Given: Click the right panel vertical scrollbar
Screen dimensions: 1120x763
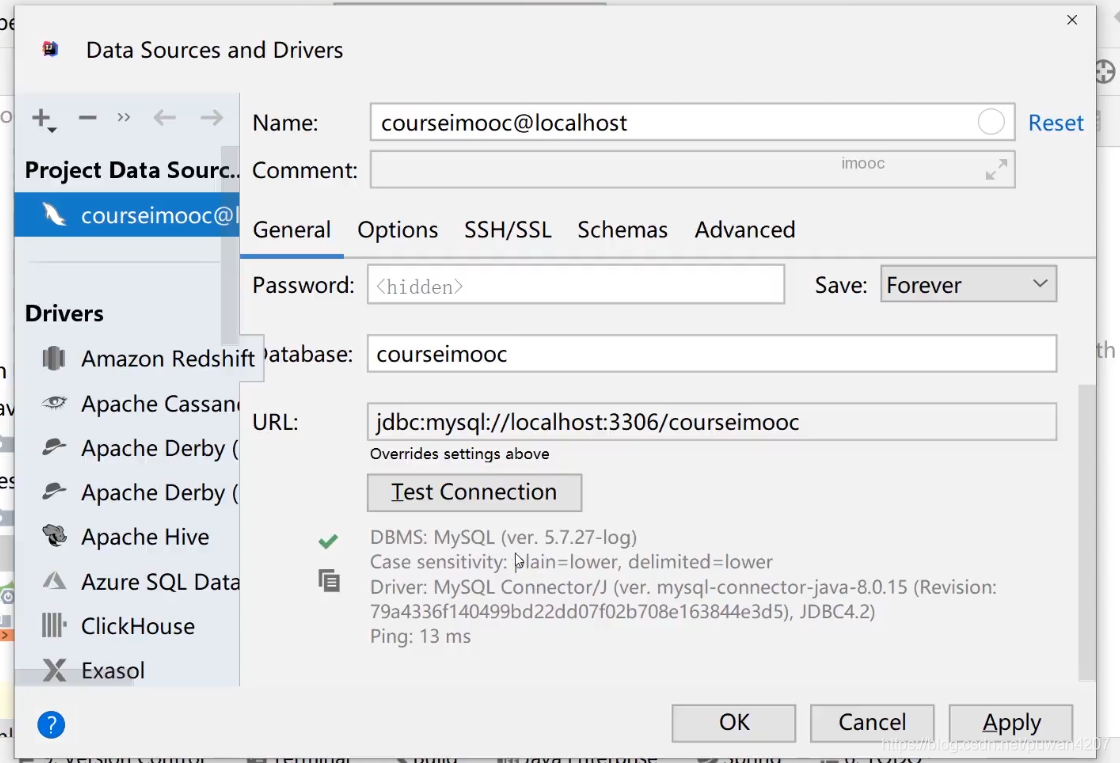Looking at the screenshot, I should point(1087,532).
